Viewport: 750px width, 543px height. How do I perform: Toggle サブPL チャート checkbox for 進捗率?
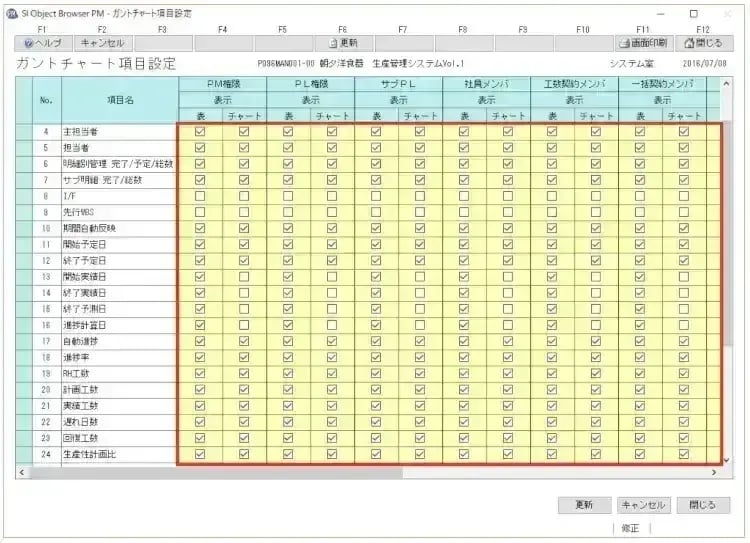(x=420, y=357)
